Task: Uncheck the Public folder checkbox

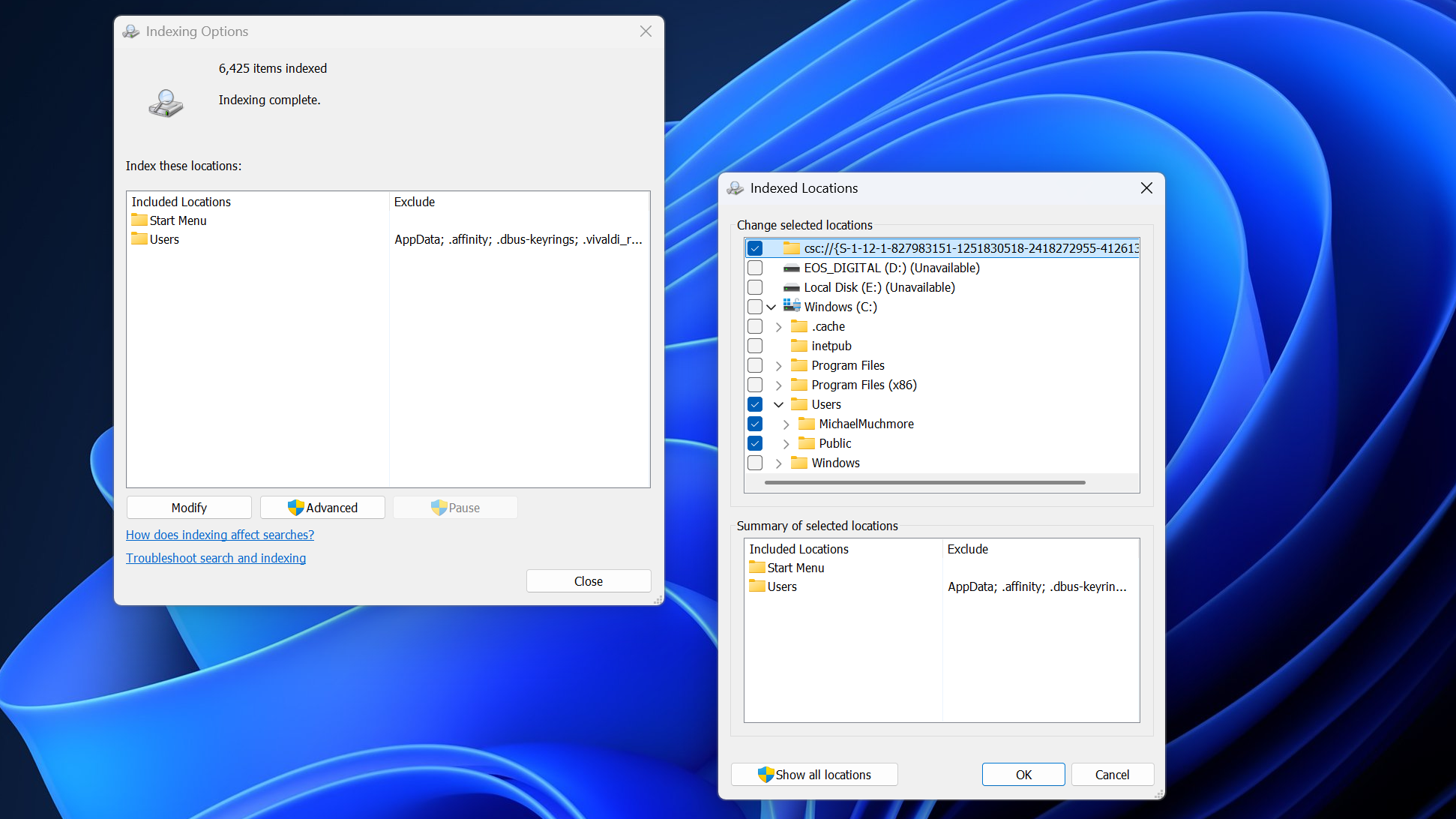Action: tap(755, 443)
